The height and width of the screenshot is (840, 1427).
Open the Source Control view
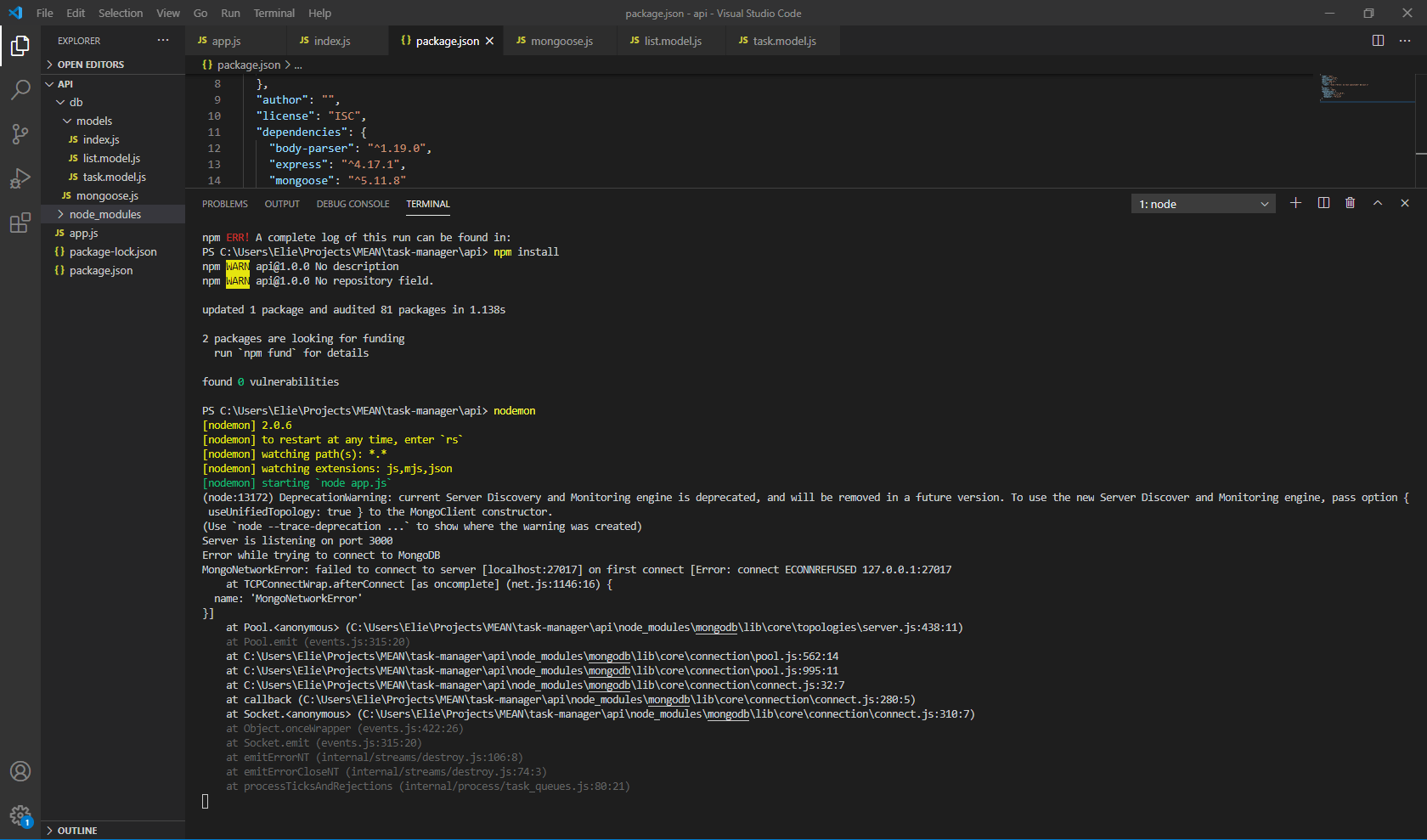click(x=20, y=133)
